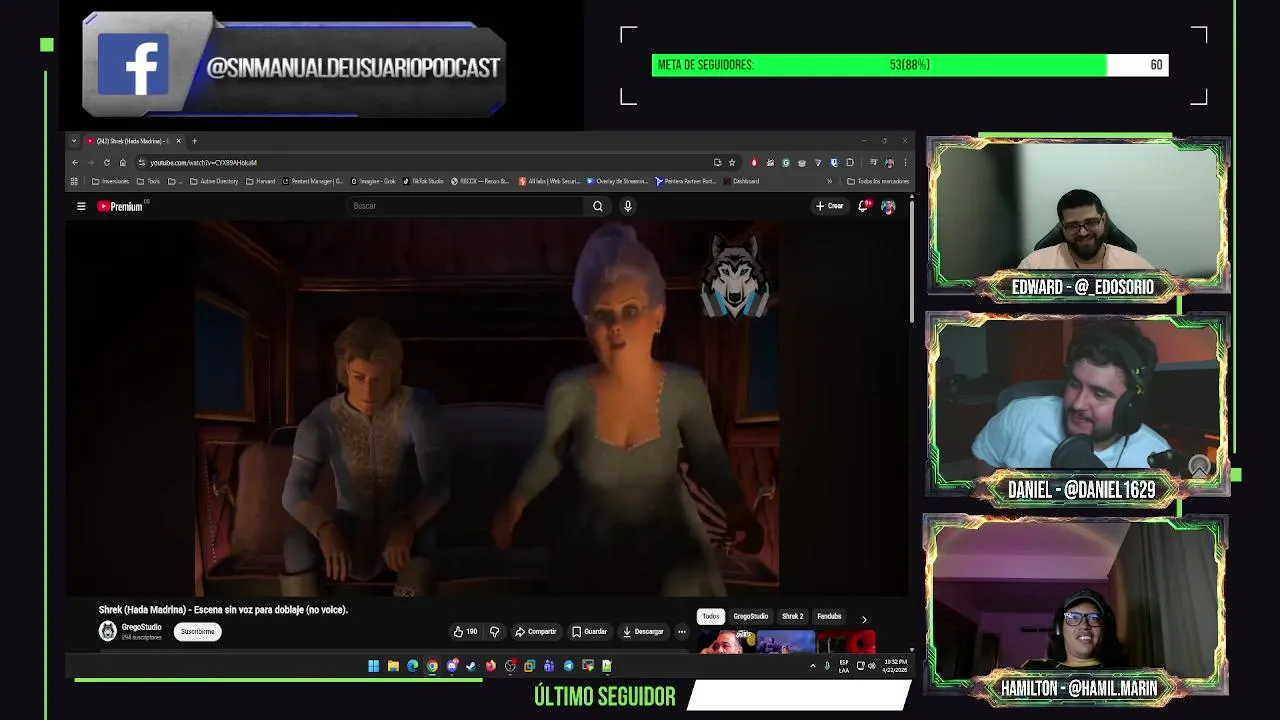Screen dimensions: 1280x720
Task: Click the Suscribirme subscribe button
Action: tap(198, 632)
